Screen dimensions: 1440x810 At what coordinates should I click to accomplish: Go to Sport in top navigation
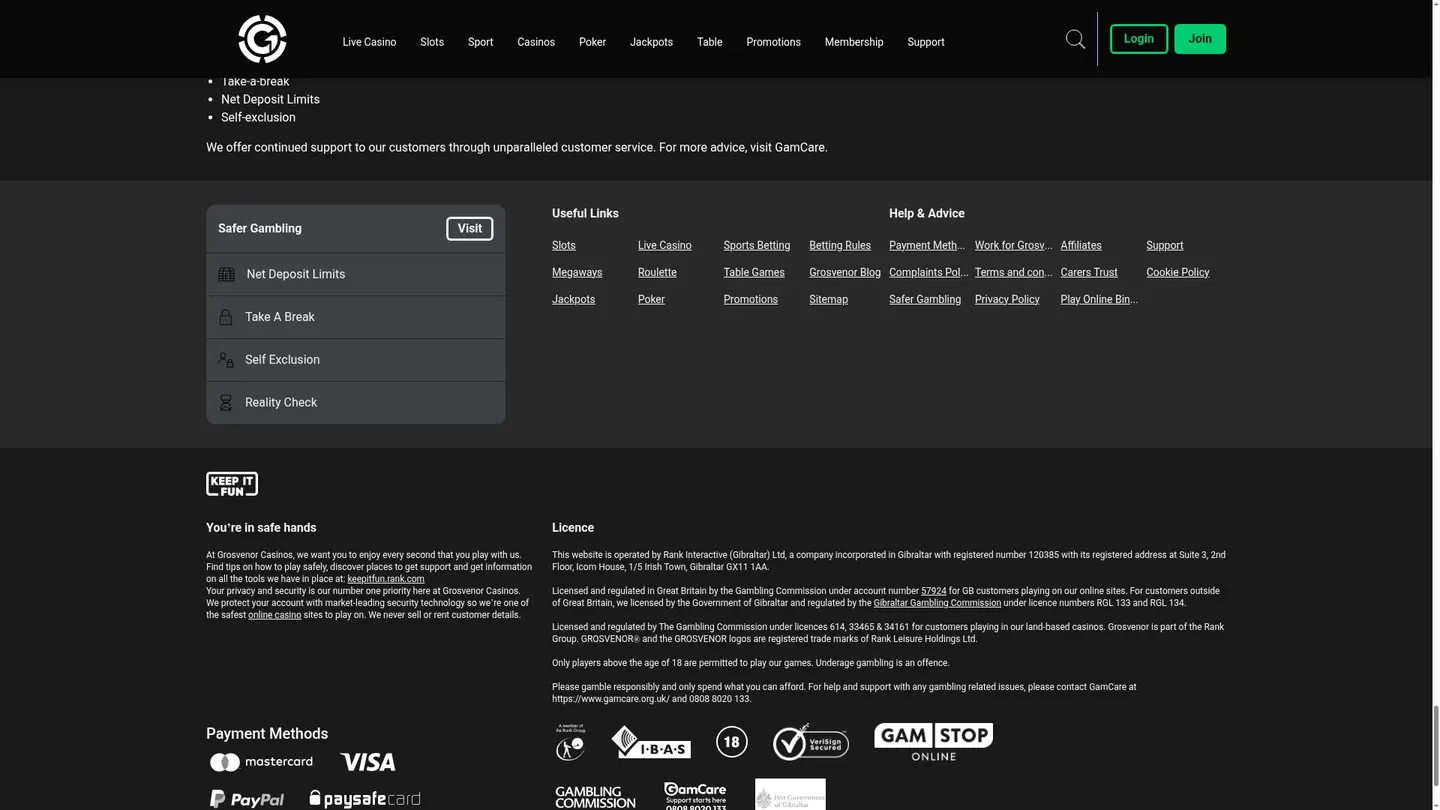[x=480, y=42]
